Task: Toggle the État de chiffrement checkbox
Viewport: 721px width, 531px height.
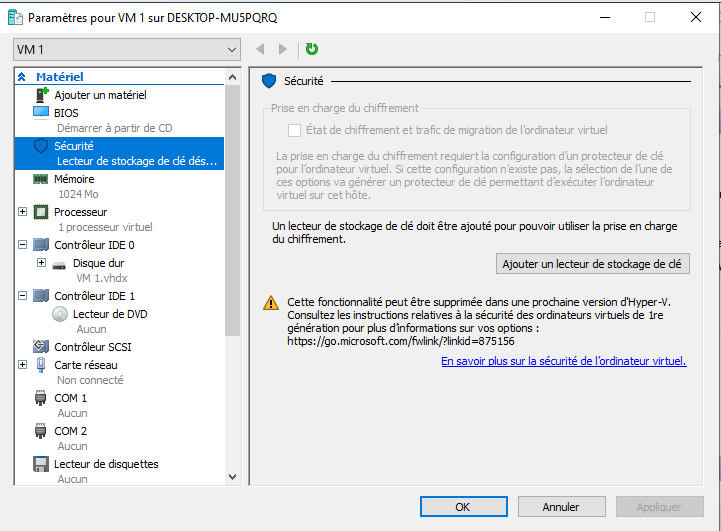Action: point(294,130)
